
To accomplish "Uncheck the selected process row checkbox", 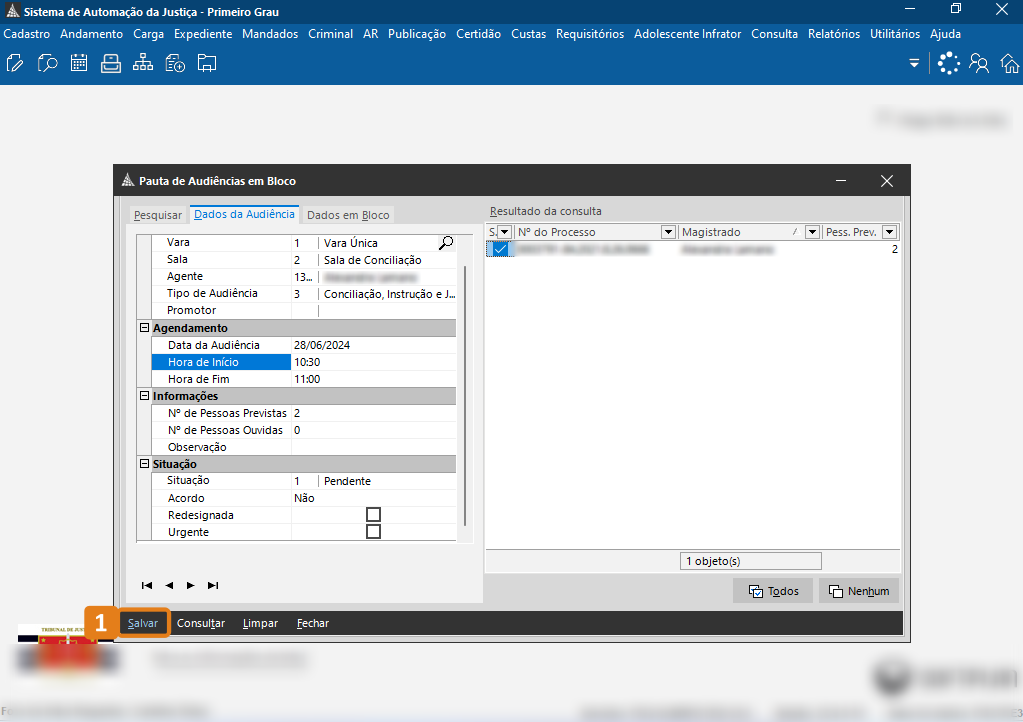I will (500, 249).
